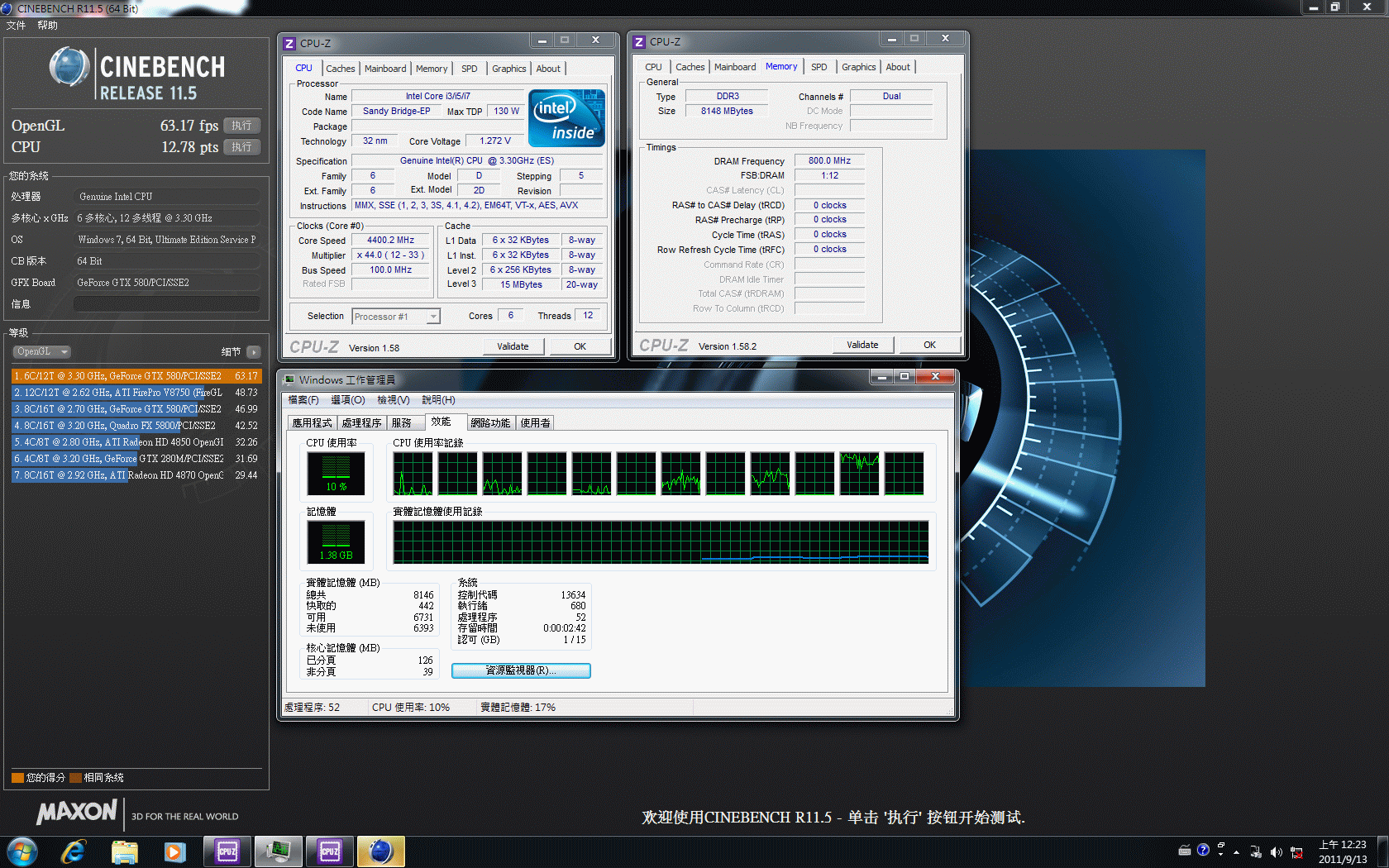Screen dimensions: 1389x868
Task: Click the 信息 info input field
Action: click(x=167, y=304)
